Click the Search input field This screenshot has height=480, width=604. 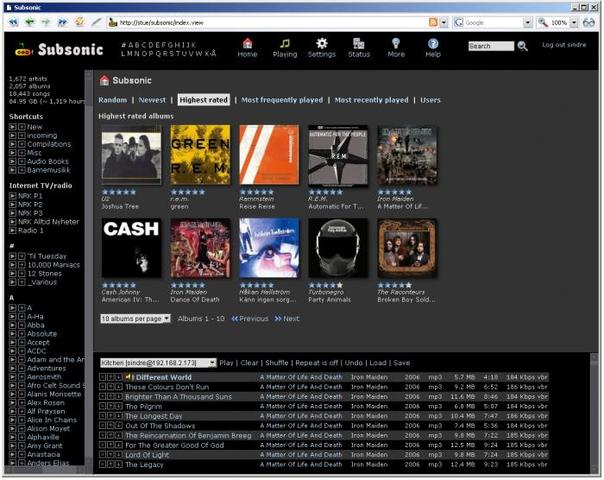tap(491, 46)
